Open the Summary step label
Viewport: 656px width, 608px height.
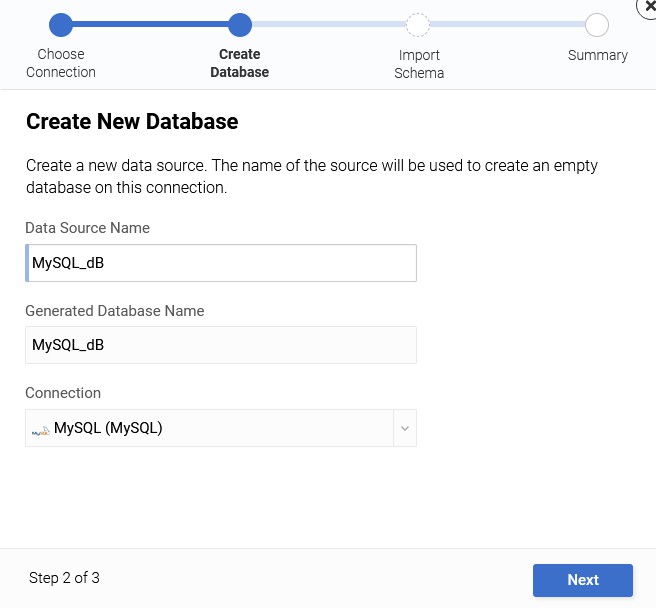click(598, 55)
